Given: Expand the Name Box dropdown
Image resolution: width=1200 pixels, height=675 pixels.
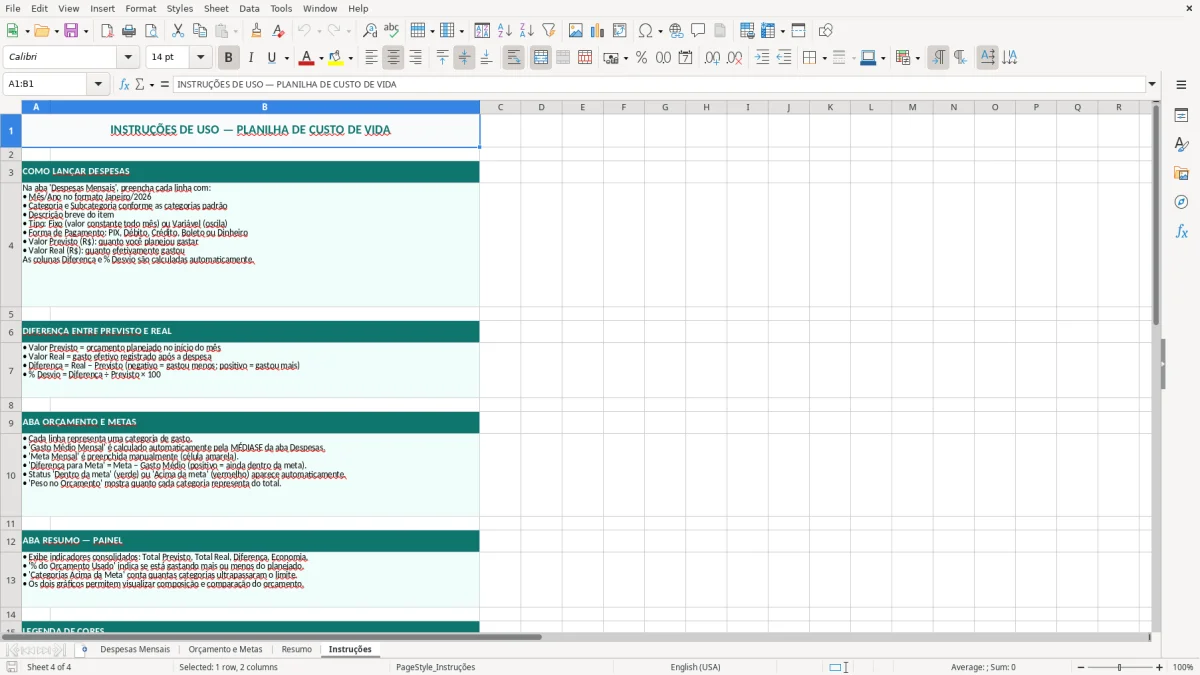Looking at the screenshot, I should pyautogui.click(x=99, y=84).
